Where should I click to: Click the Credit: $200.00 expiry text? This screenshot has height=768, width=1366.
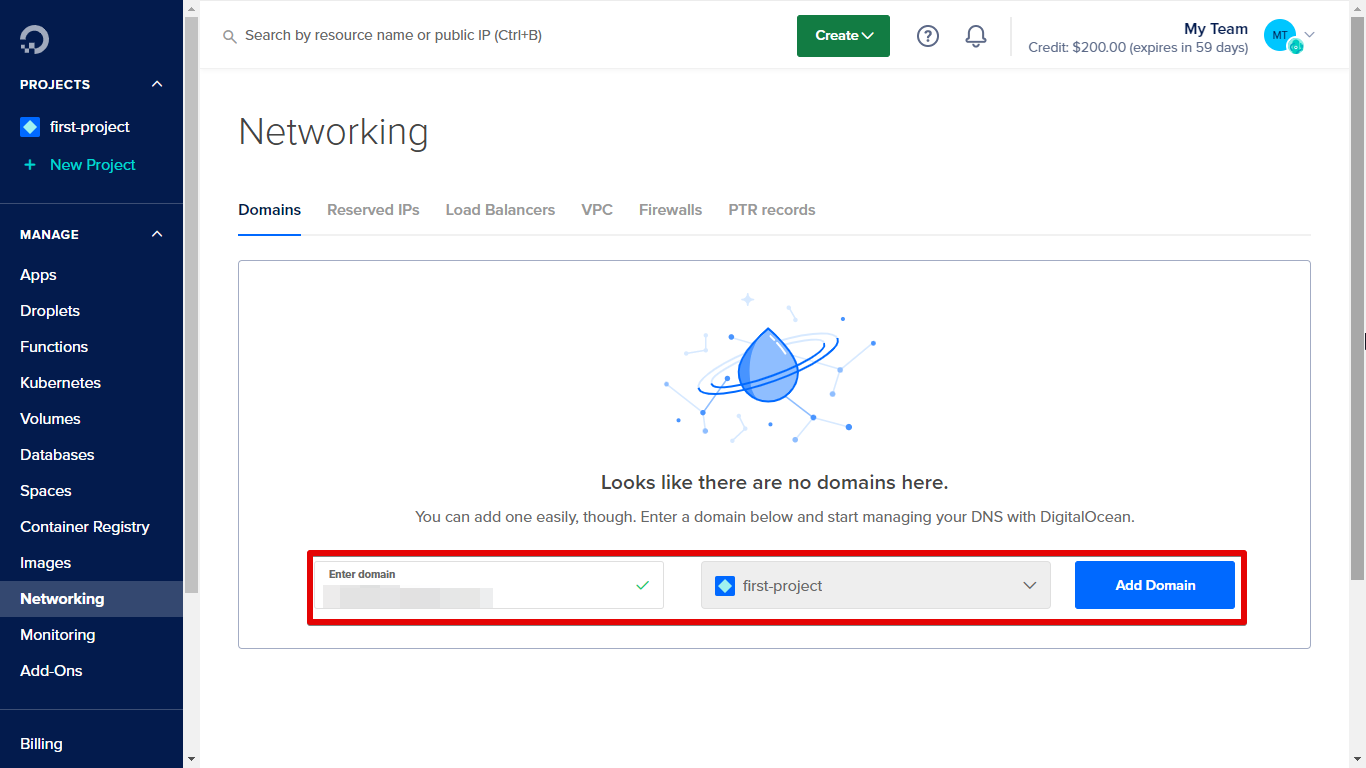(1138, 48)
